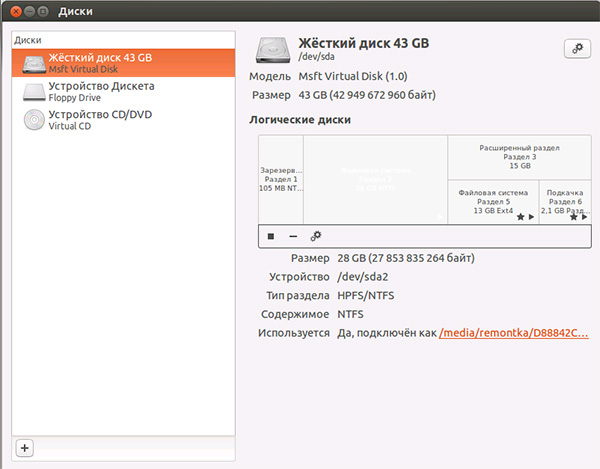Select Жёсткий диск 43 GB in the list
600x469 pixels.
(x=123, y=63)
